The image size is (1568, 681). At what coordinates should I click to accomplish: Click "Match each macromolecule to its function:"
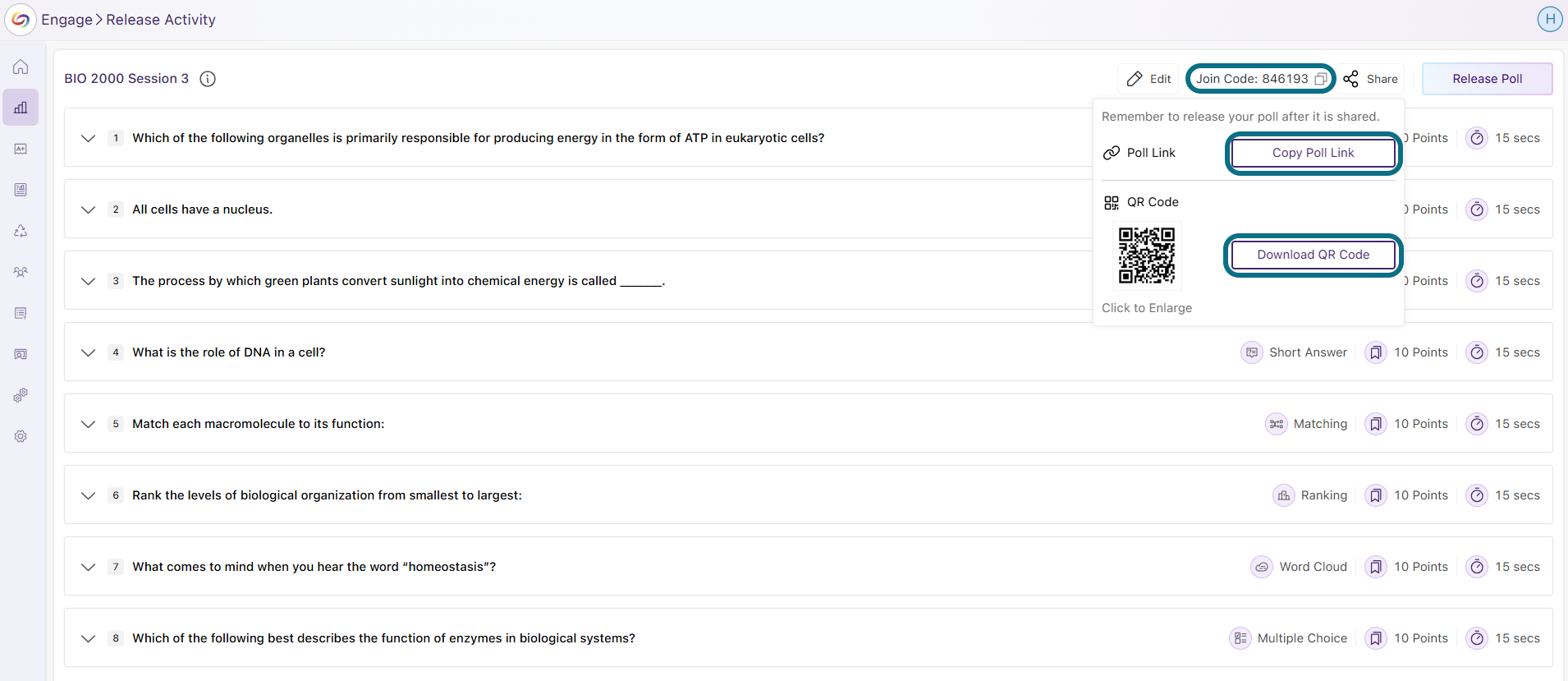pos(259,424)
